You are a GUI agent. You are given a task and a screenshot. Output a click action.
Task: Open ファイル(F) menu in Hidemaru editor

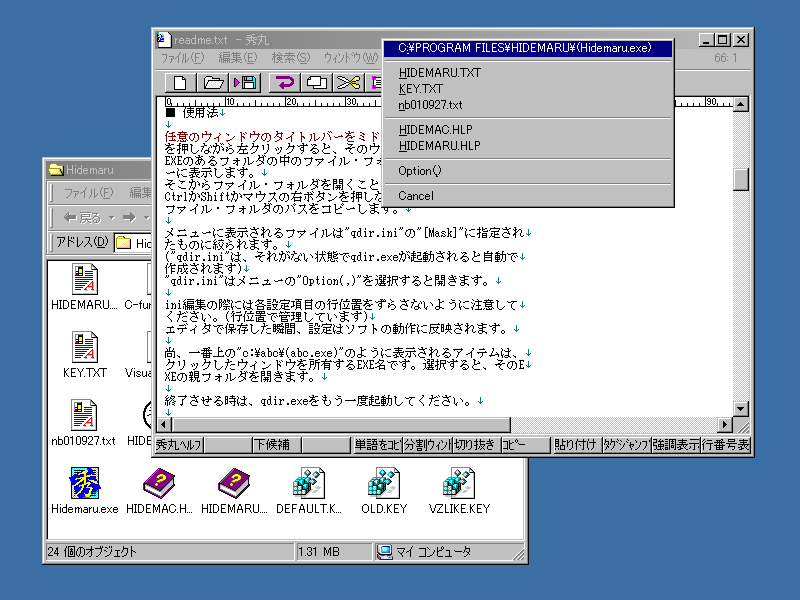[182, 58]
